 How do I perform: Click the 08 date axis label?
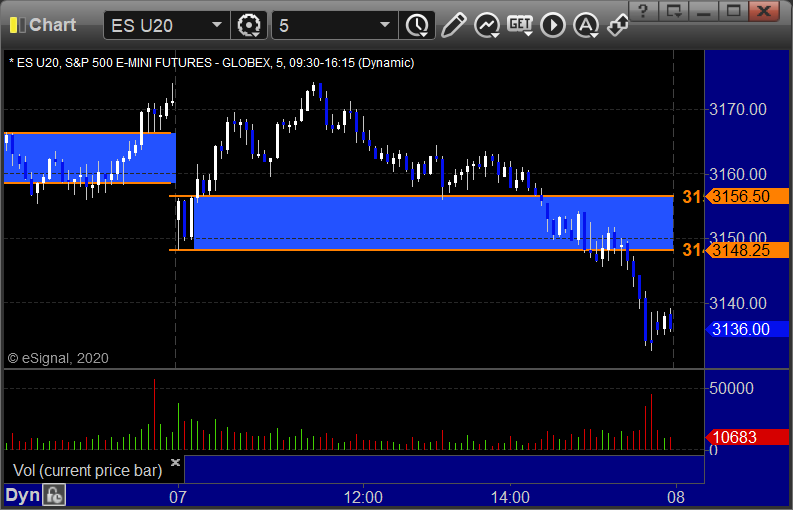coord(676,497)
